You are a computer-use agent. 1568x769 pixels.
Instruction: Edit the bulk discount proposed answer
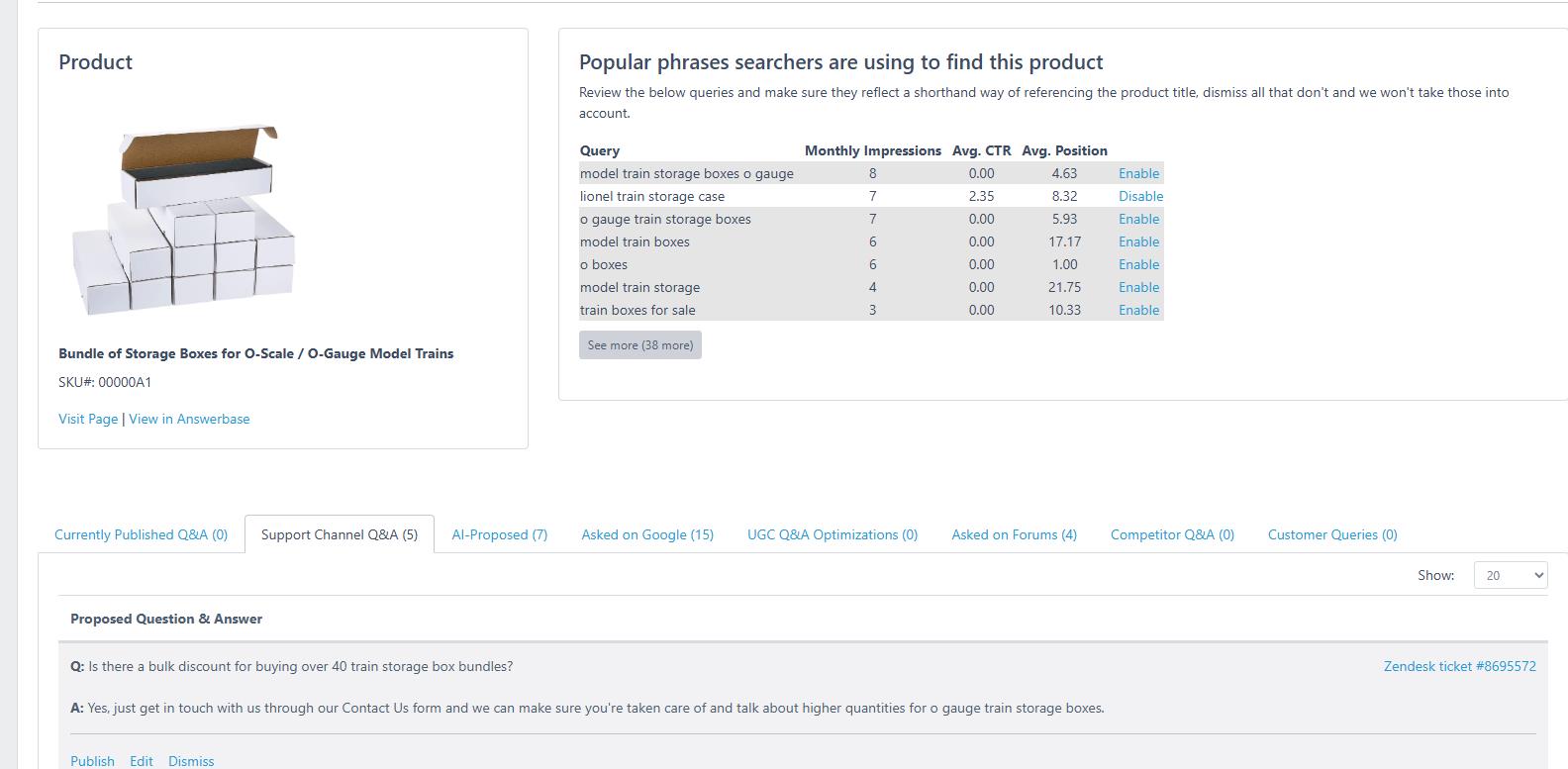pyautogui.click(x=142, y=760)
